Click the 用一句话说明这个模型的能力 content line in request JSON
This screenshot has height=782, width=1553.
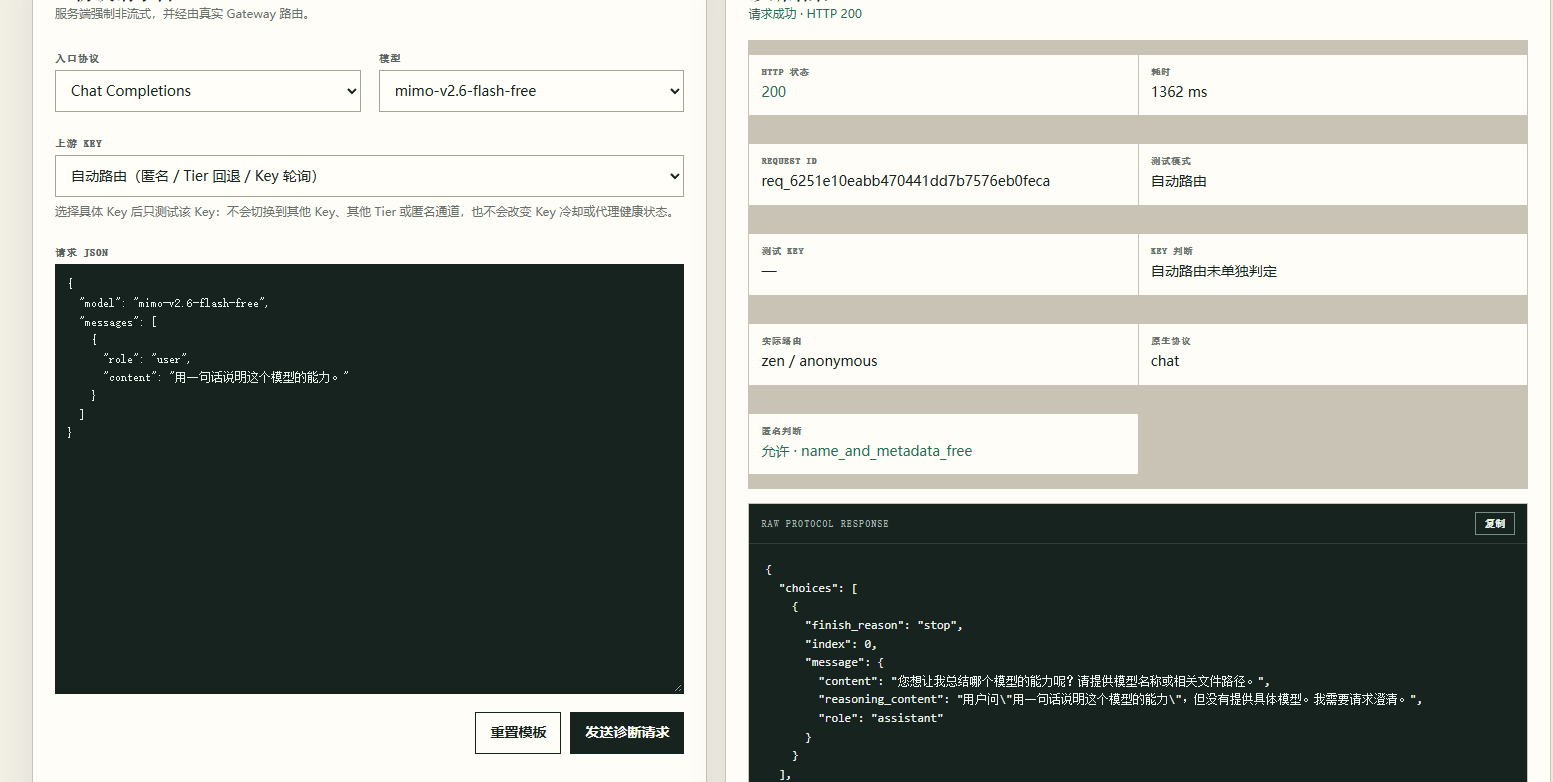pyautogui.click(x=226, y=377)
